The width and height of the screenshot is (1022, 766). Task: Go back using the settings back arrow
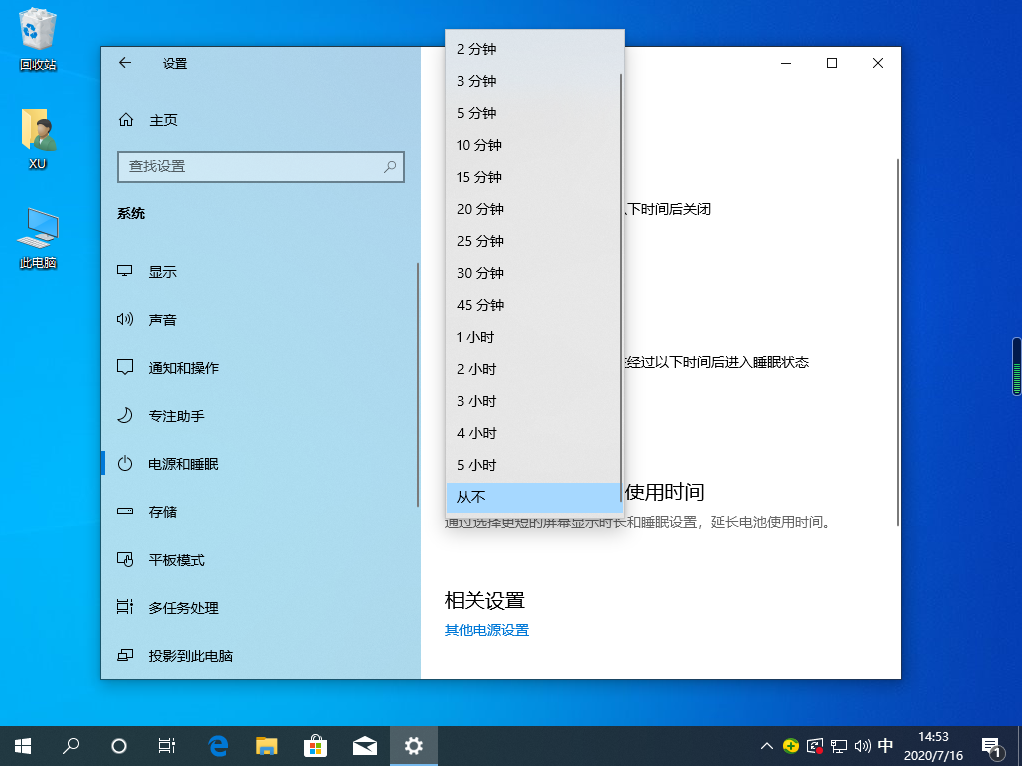[x=125, y=63]
